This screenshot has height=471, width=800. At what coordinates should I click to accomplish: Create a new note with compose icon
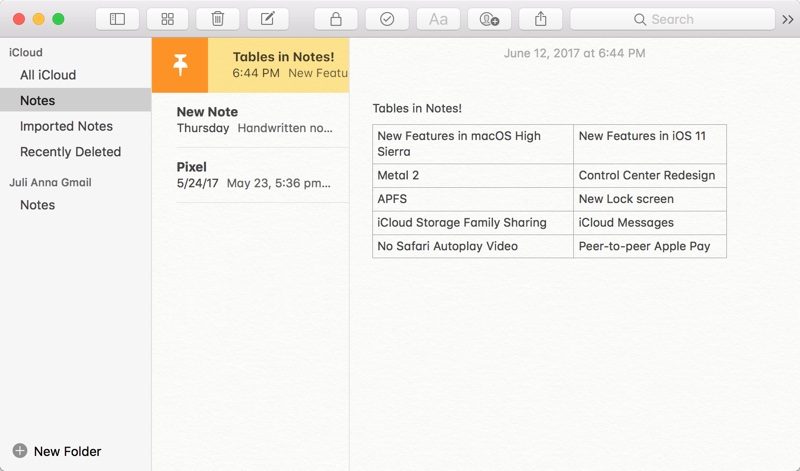tap(268, 19)
